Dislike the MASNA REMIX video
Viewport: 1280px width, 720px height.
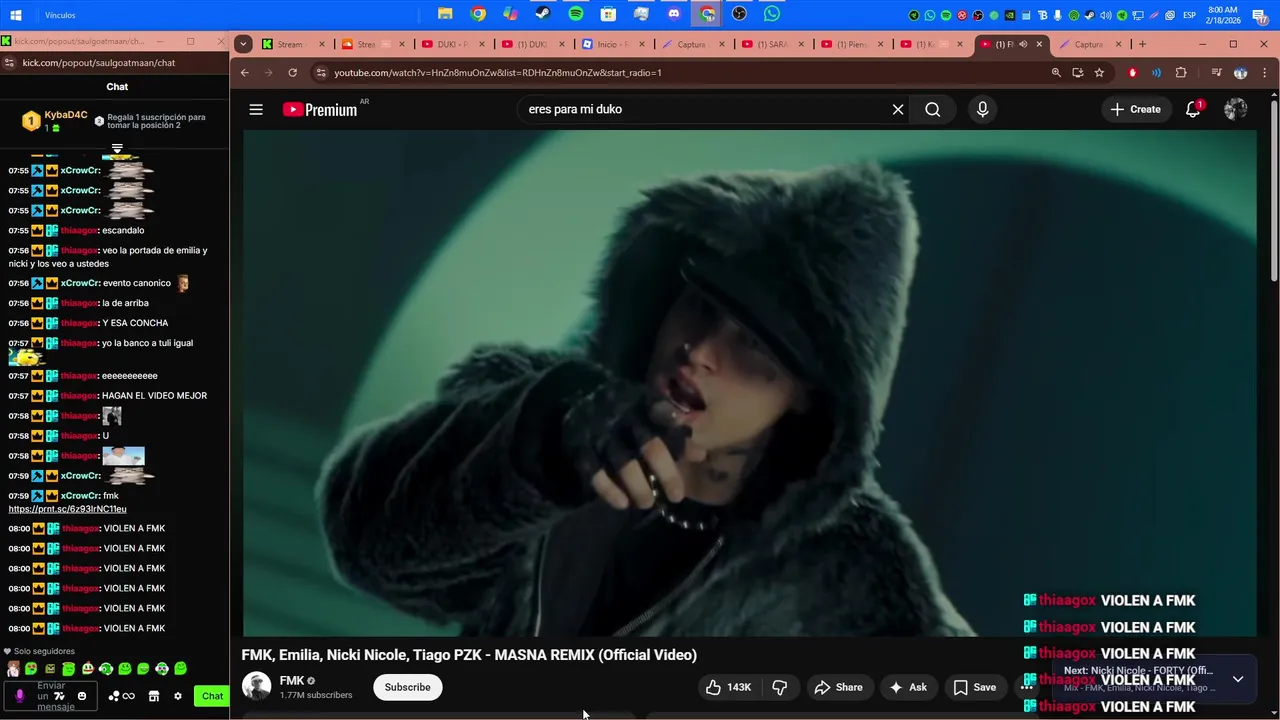click(780, 687)
